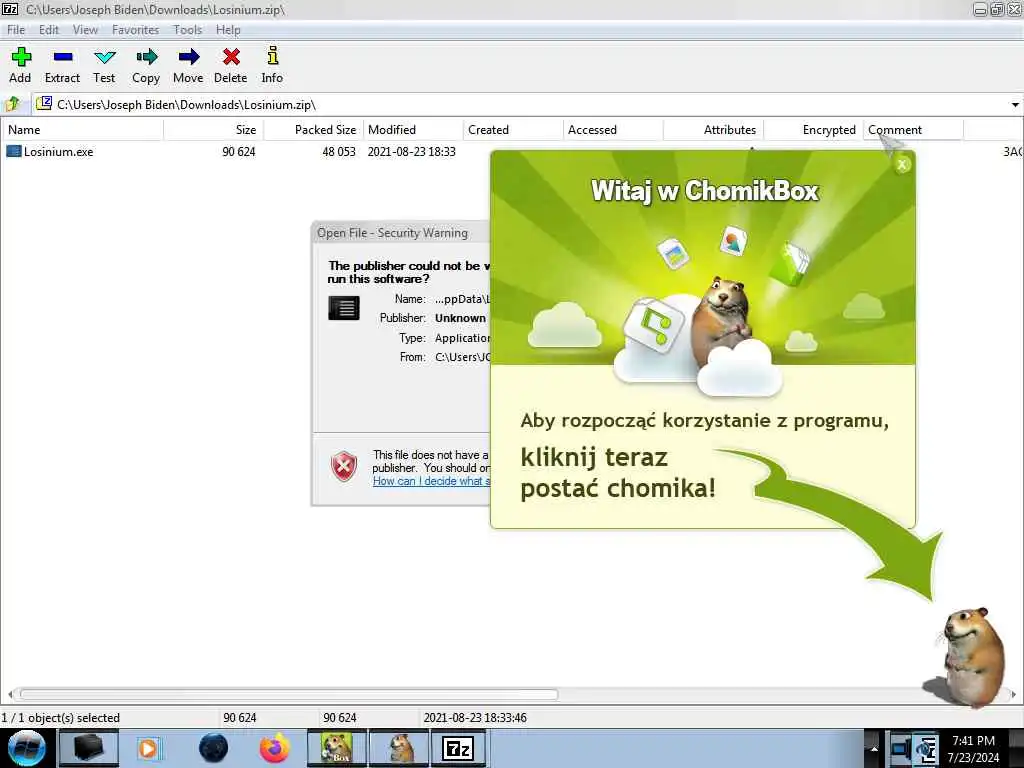
Task: Sort by Name column header
Action: pyautogui.click(x=82, y=129)
